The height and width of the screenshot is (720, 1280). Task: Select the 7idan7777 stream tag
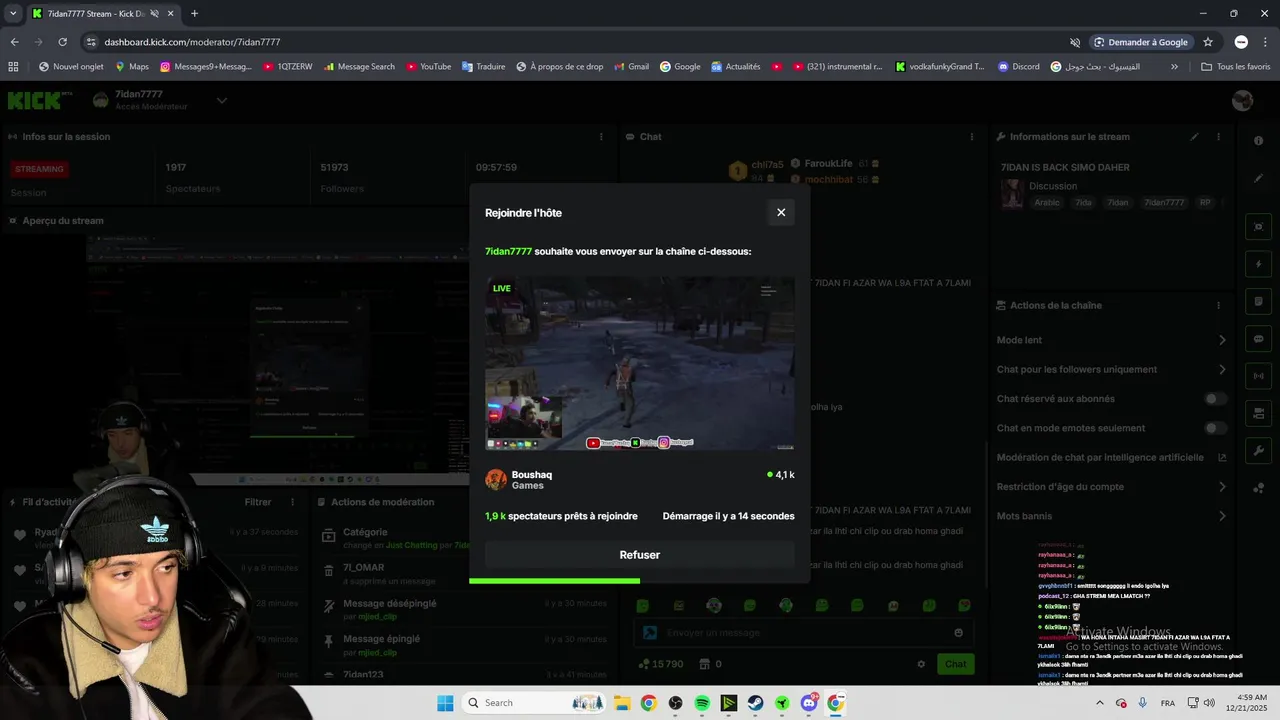pos(1164,203)
